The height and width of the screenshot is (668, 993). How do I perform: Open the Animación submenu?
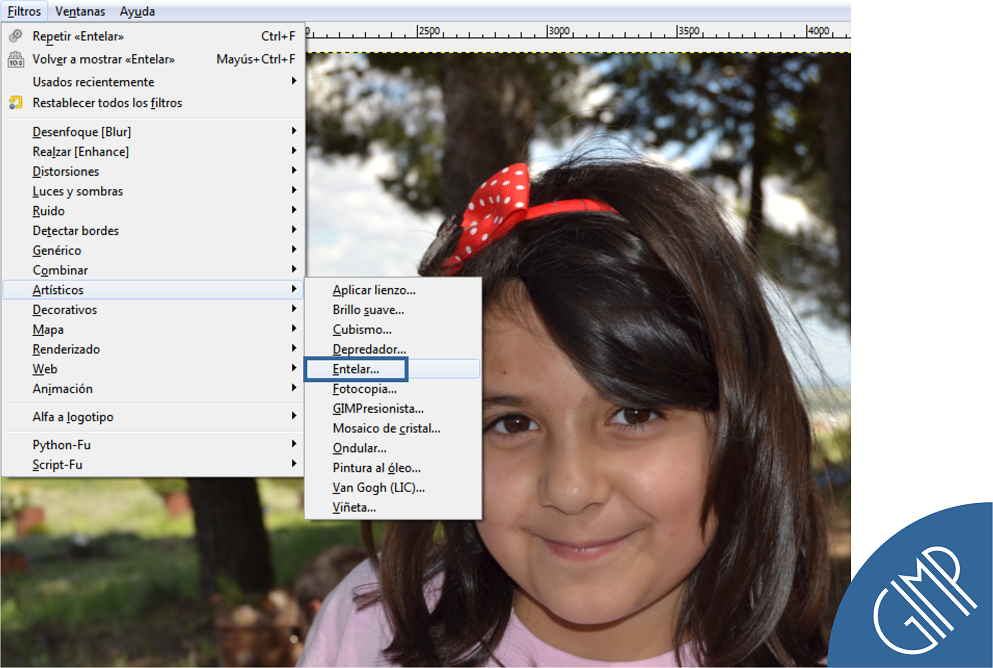pyautogui.click(x=152, y=388)
